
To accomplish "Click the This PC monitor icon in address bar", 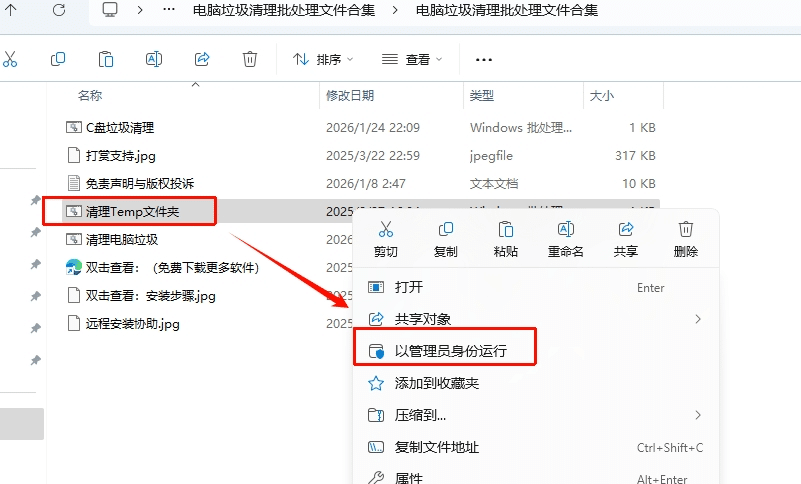I will coord(110,10).
